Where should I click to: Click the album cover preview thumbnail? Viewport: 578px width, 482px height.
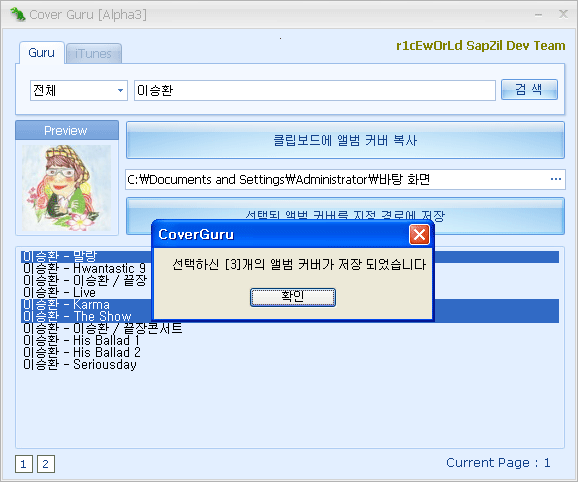(x=66, y=188)
